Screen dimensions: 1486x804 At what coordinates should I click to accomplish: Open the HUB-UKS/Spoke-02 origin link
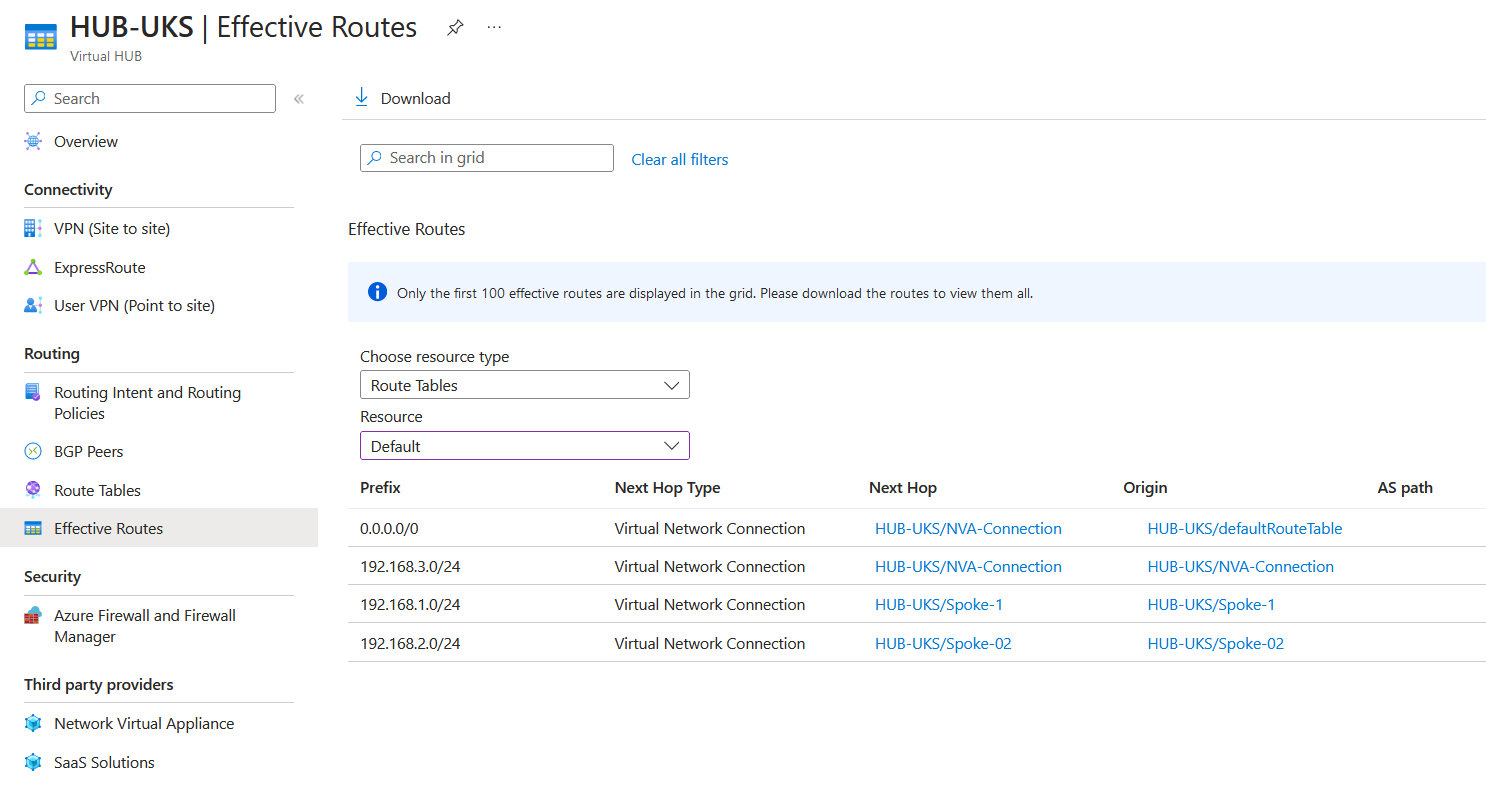point(1216,643)
